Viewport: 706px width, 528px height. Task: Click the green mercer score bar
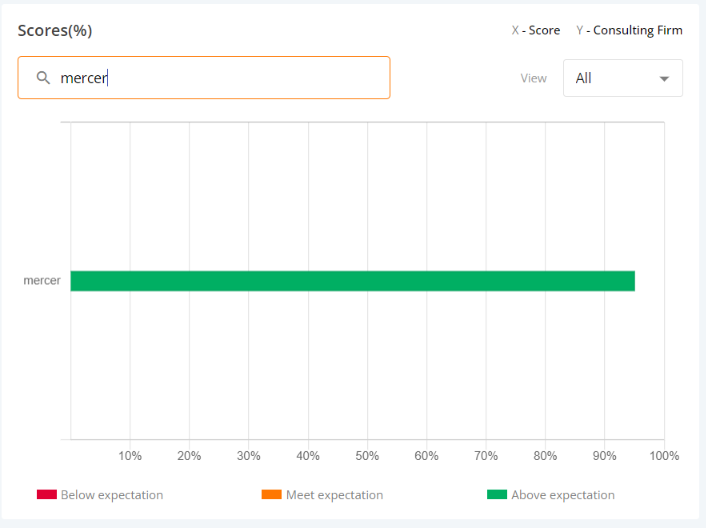(352, 281)
